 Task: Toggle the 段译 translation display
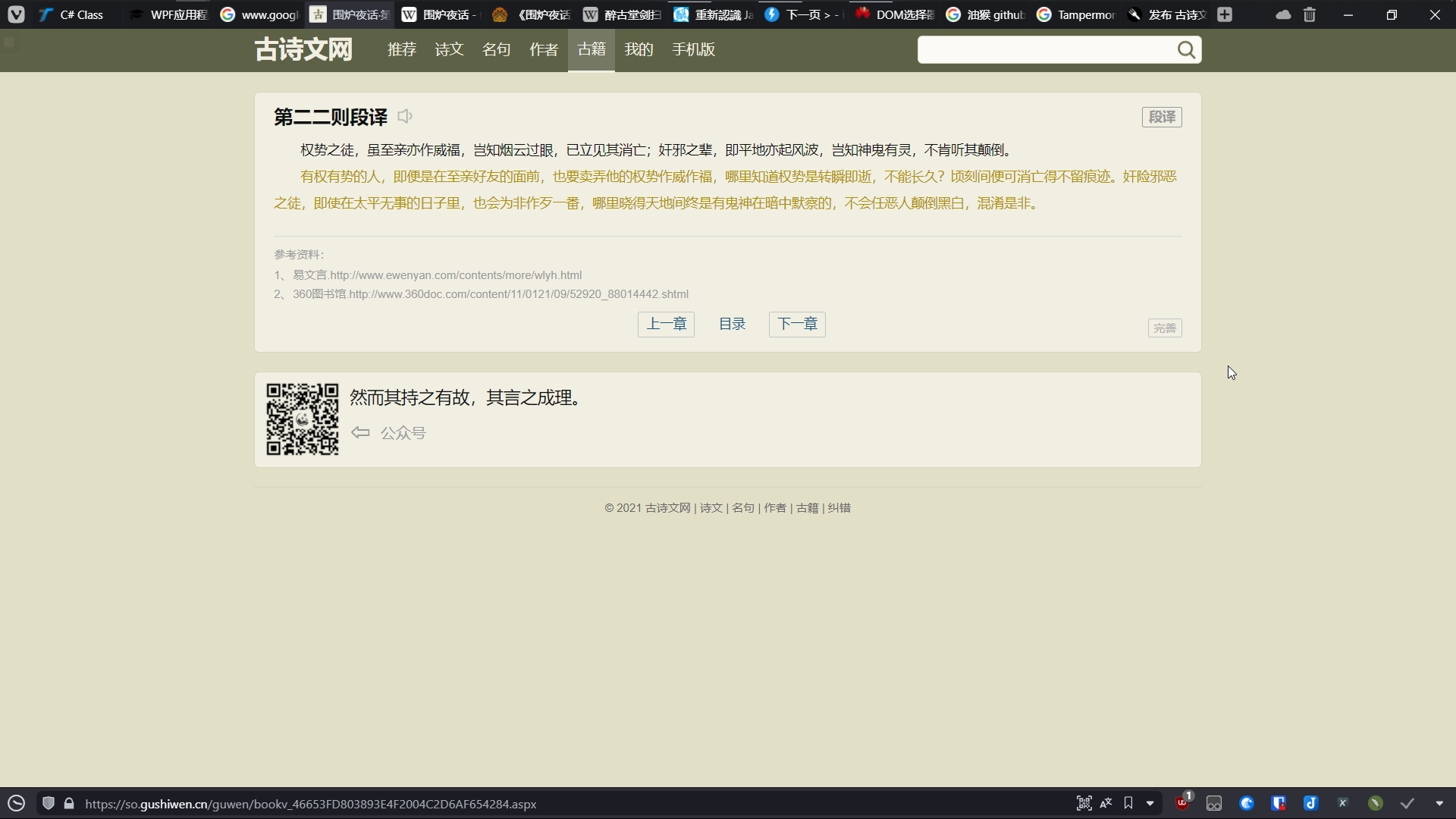tap(1161, 117)
